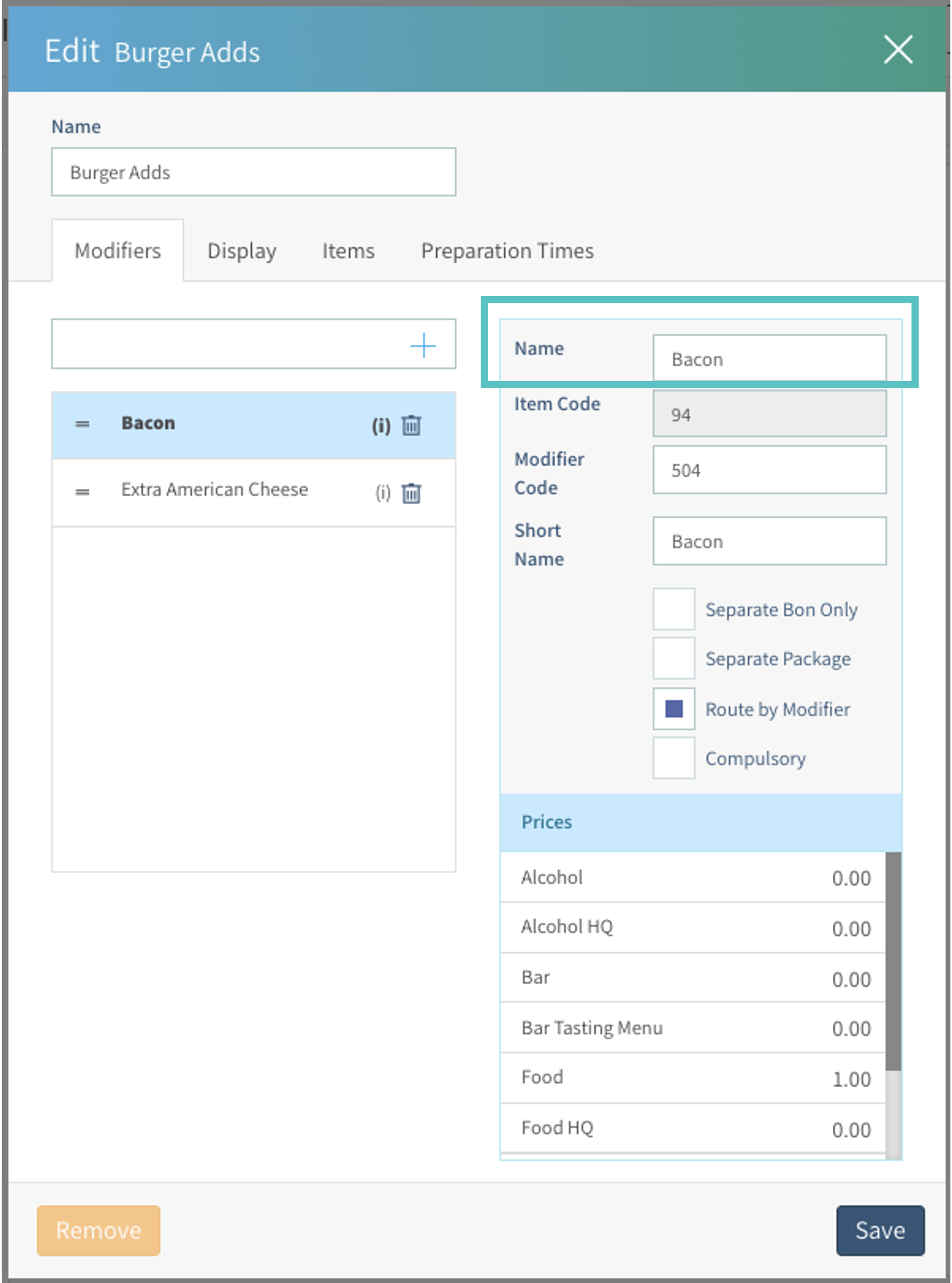Grab the drag handle beside Bacon
Image resolution: width=952 pixels, height=1283 pixels.
click(x=82, y=424)
